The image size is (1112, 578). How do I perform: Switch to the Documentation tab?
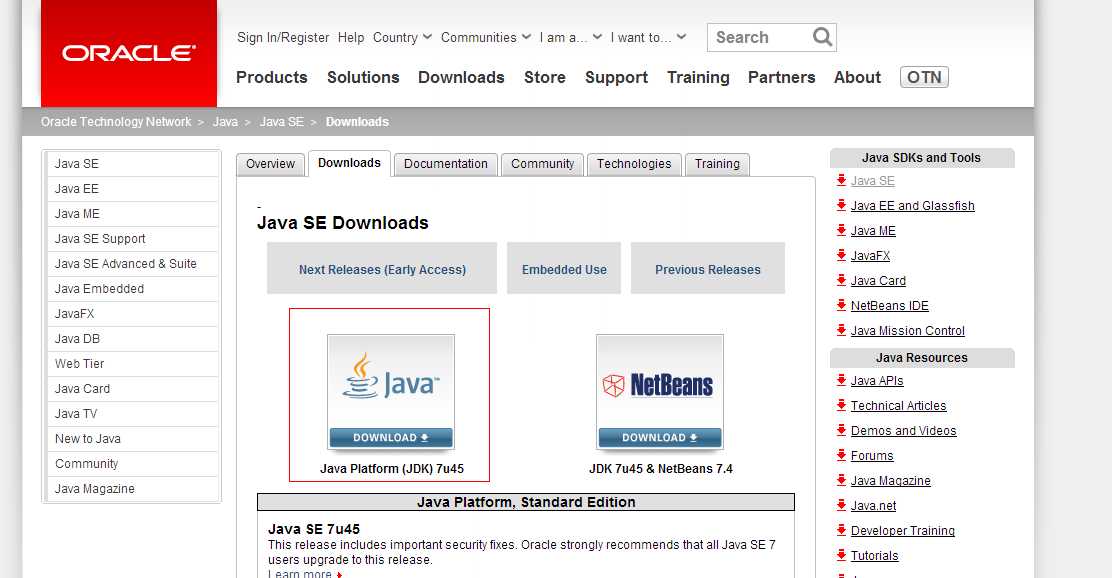pyautogui.click(x=445, y=164)
